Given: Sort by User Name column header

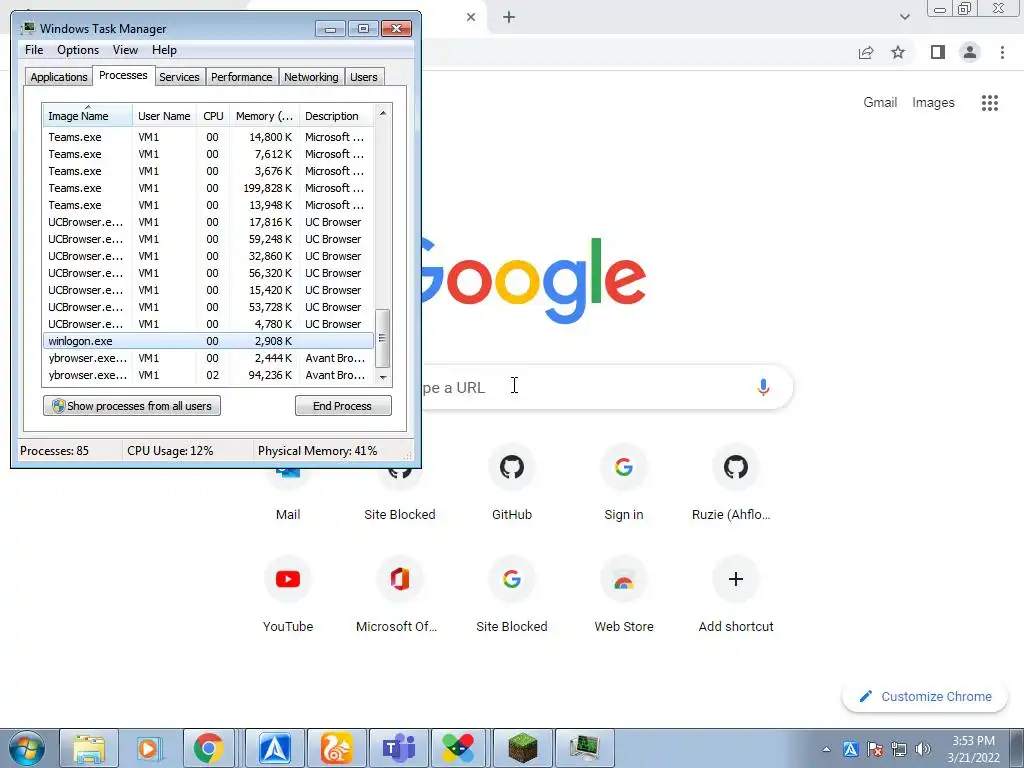Looking at the screenshot, I should pos(165,116).
